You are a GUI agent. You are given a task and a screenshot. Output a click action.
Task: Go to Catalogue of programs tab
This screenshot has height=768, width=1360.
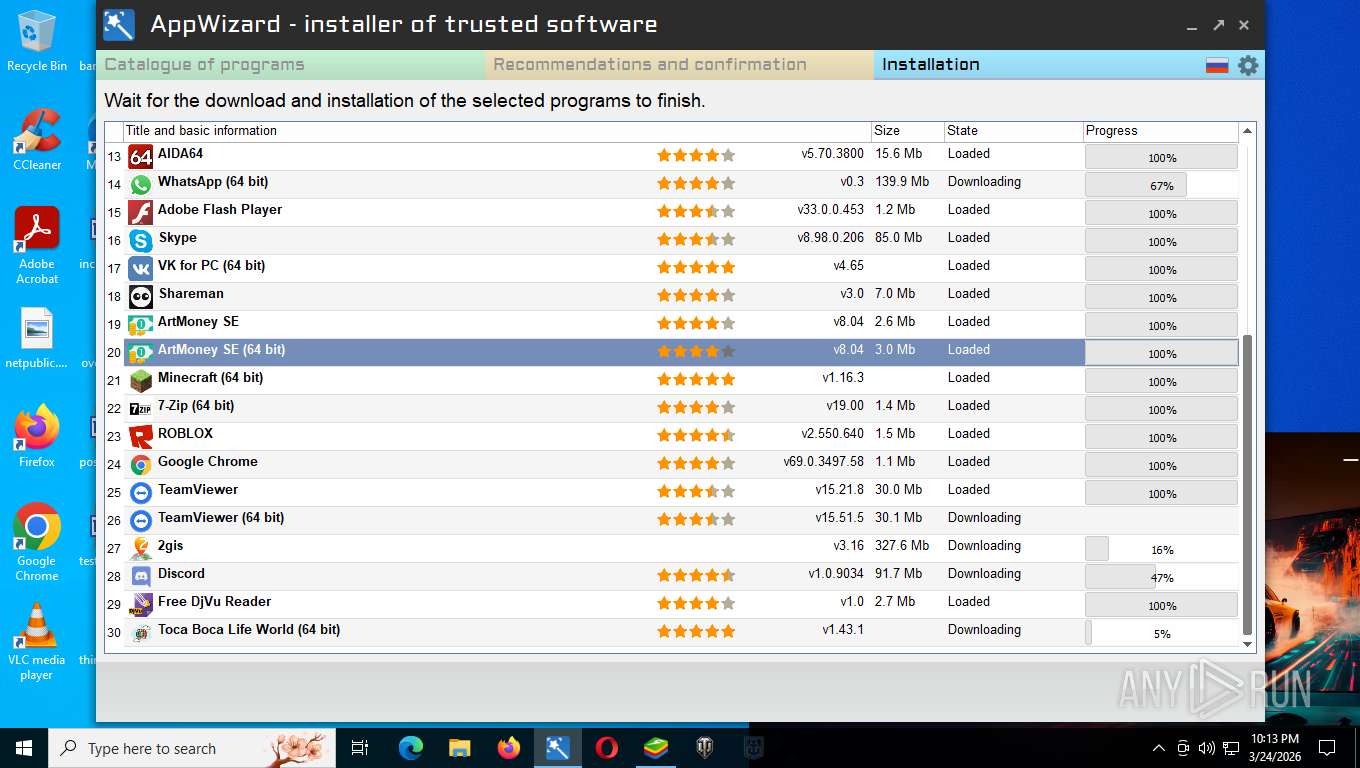[291, 65]
